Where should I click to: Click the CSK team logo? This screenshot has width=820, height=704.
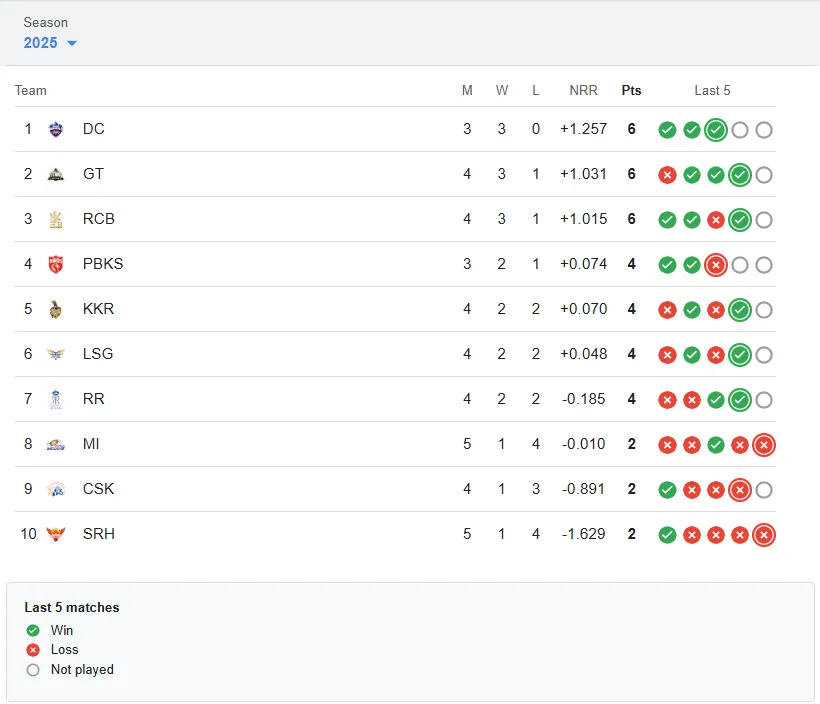[56, 489]
